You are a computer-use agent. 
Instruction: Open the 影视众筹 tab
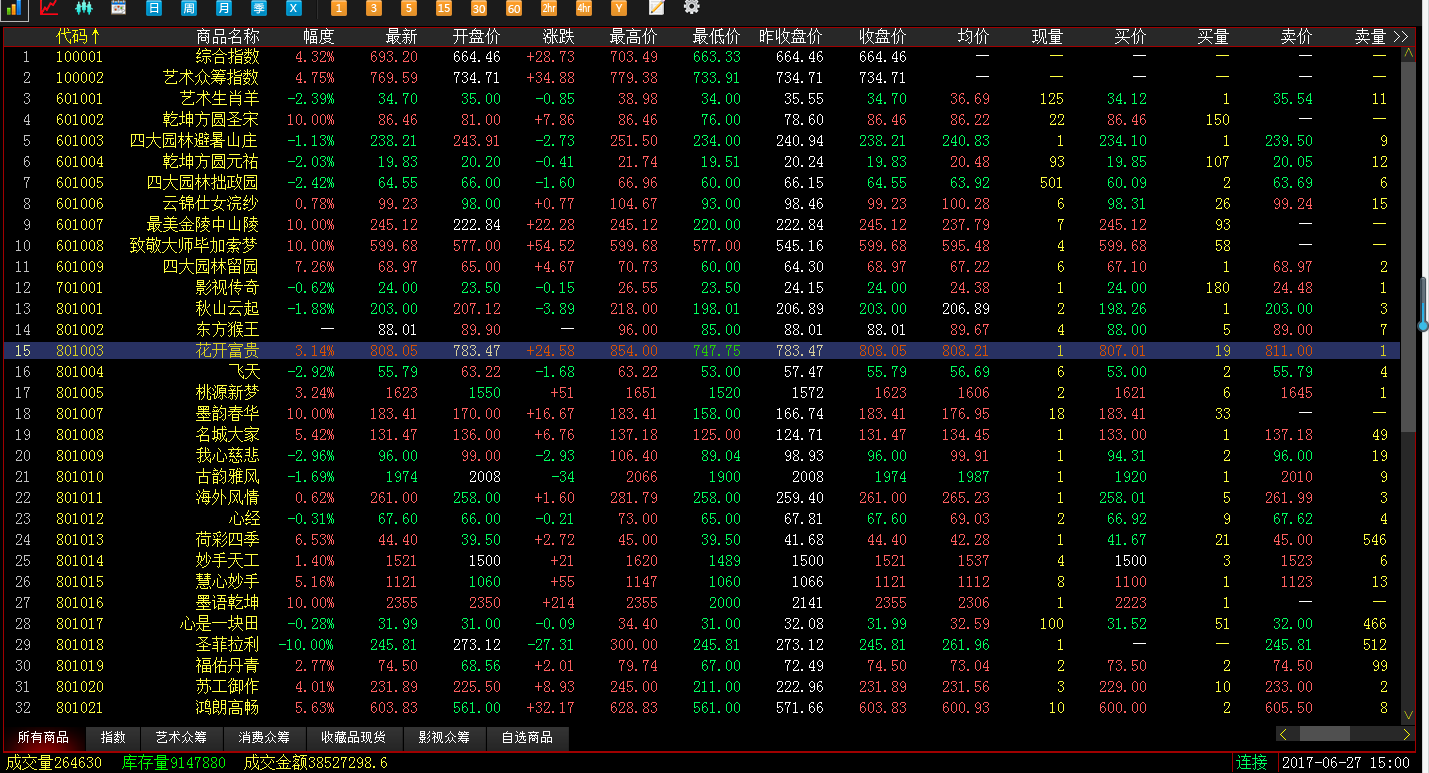point(444,738)
